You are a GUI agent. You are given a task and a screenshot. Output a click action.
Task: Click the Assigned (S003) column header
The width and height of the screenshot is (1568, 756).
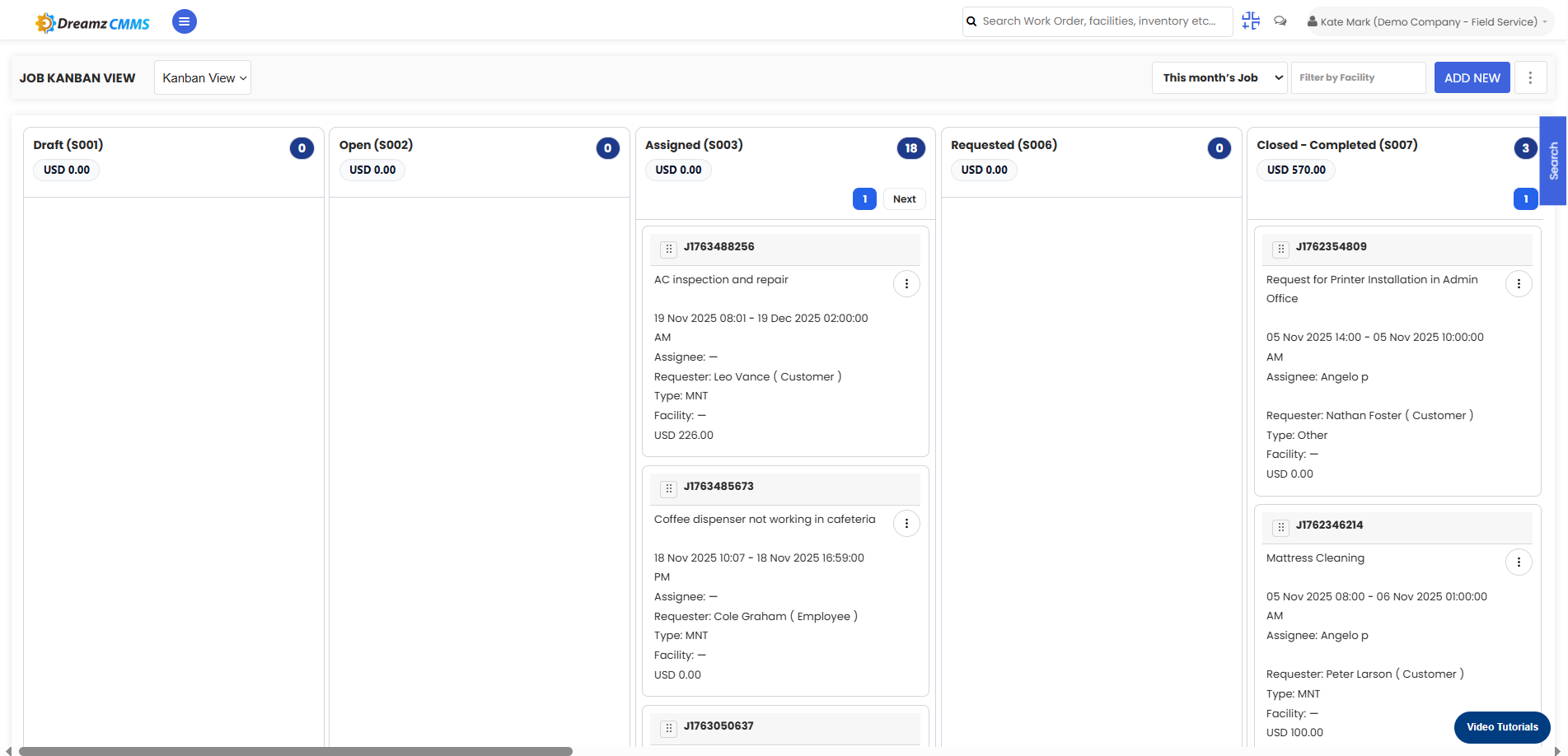(694, 145)
